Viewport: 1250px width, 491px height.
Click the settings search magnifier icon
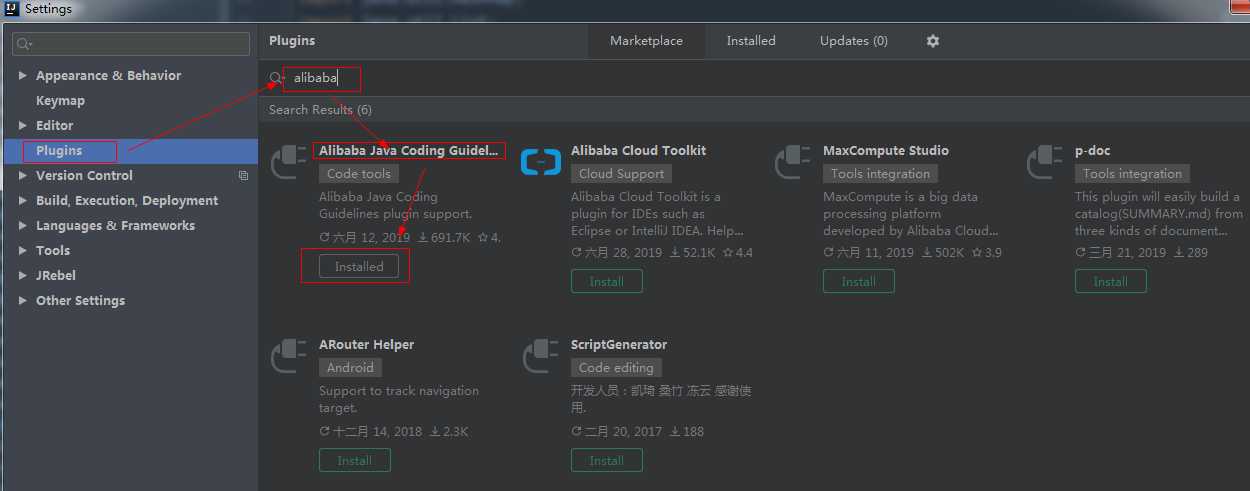tap(25, 44)
